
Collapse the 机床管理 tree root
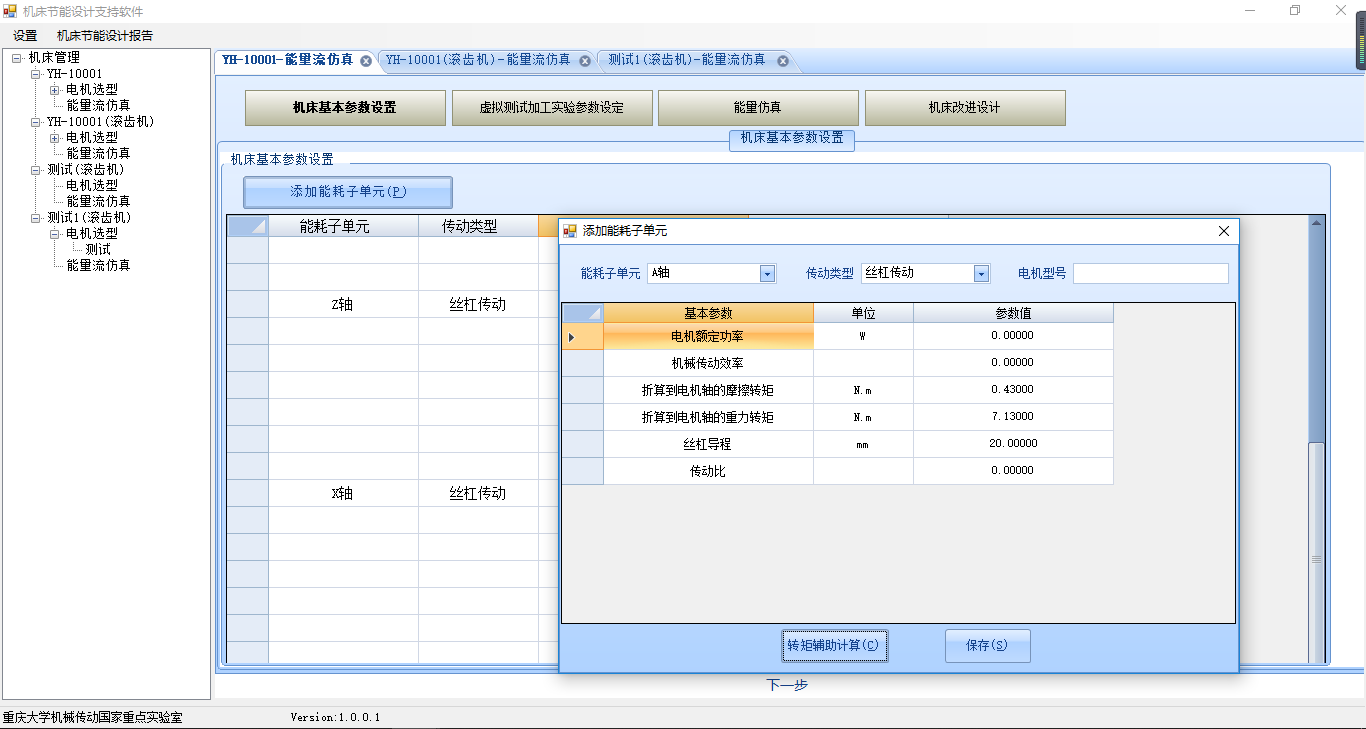click(x=17, y=58)
